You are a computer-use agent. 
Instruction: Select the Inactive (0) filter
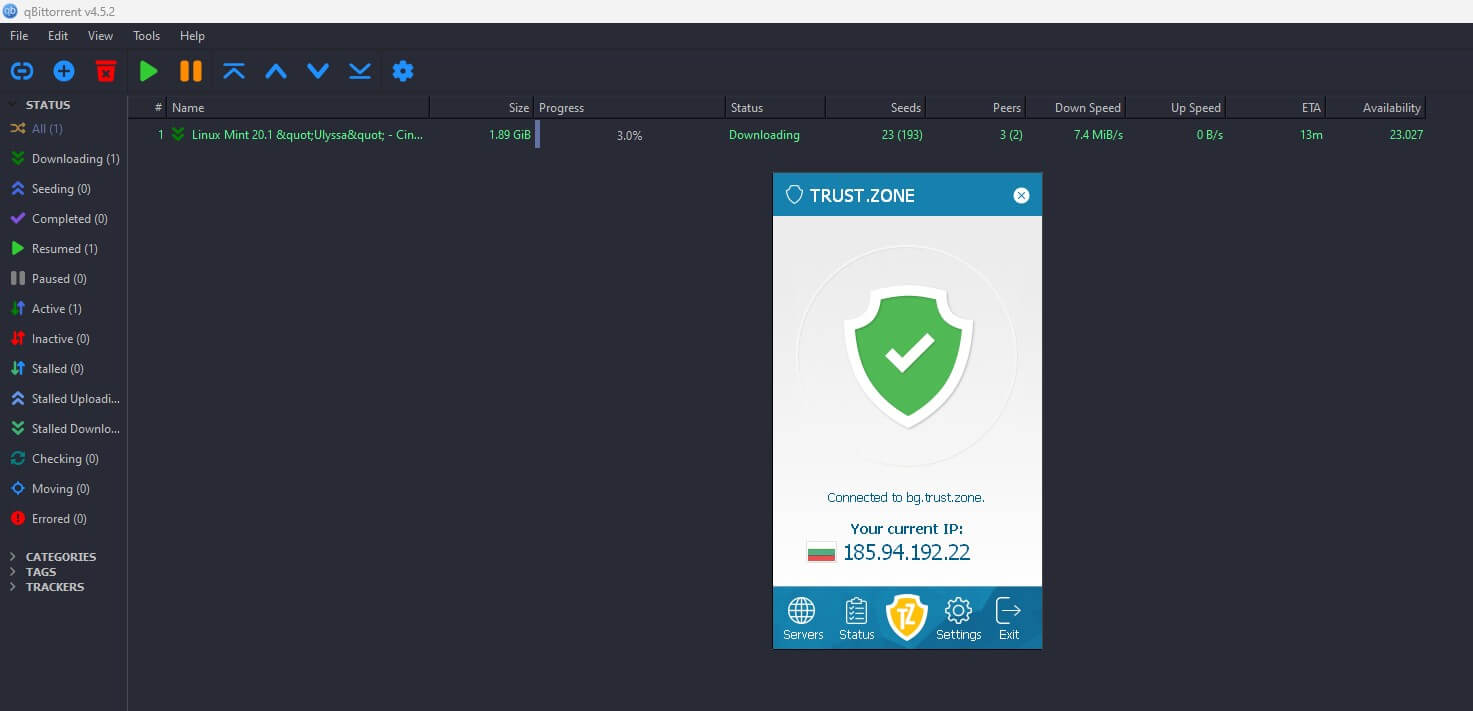point(64,339)
